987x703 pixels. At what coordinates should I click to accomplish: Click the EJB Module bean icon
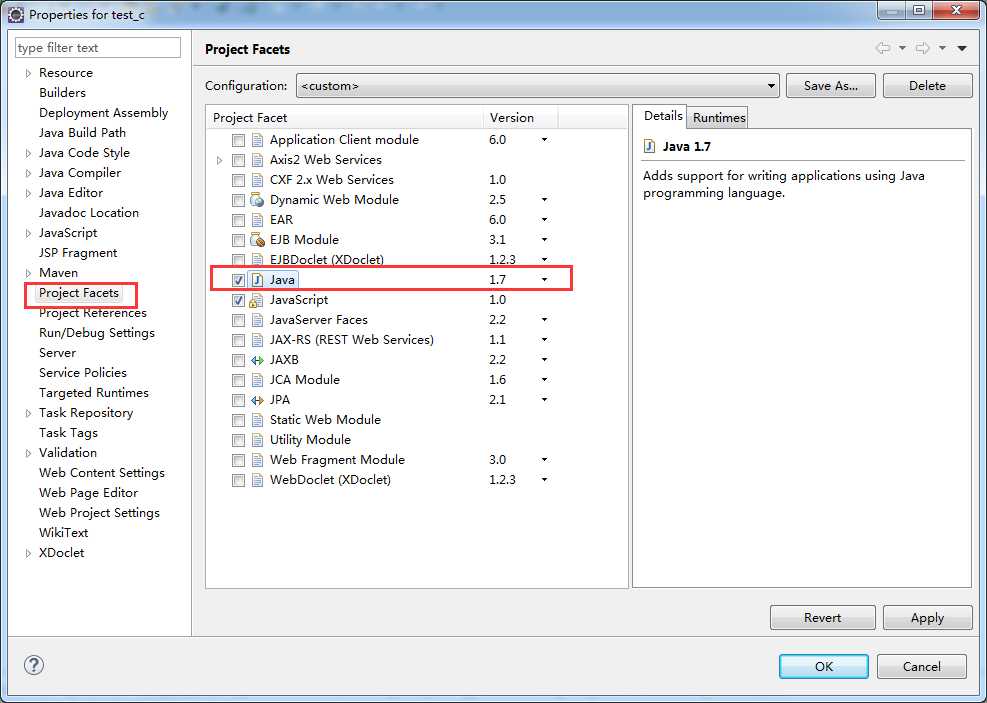tap(257, 240)
